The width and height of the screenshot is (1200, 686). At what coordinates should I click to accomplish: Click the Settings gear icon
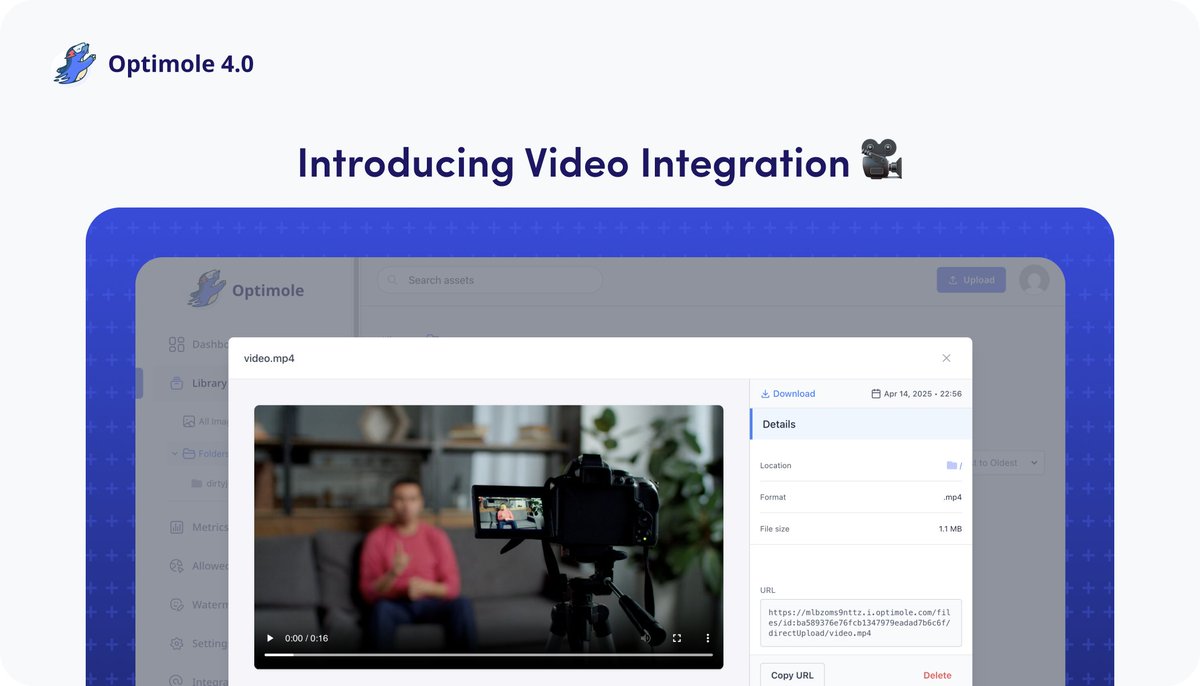click(176, 644)
